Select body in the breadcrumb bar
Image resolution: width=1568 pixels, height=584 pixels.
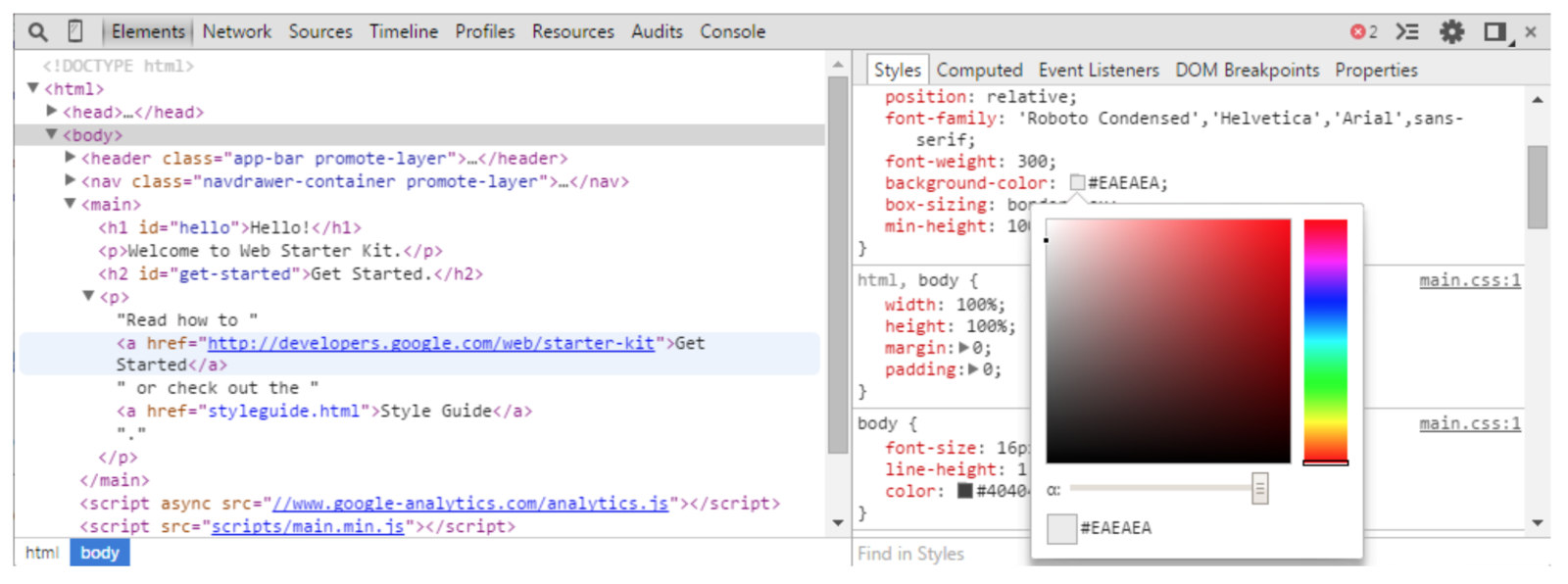100,553
